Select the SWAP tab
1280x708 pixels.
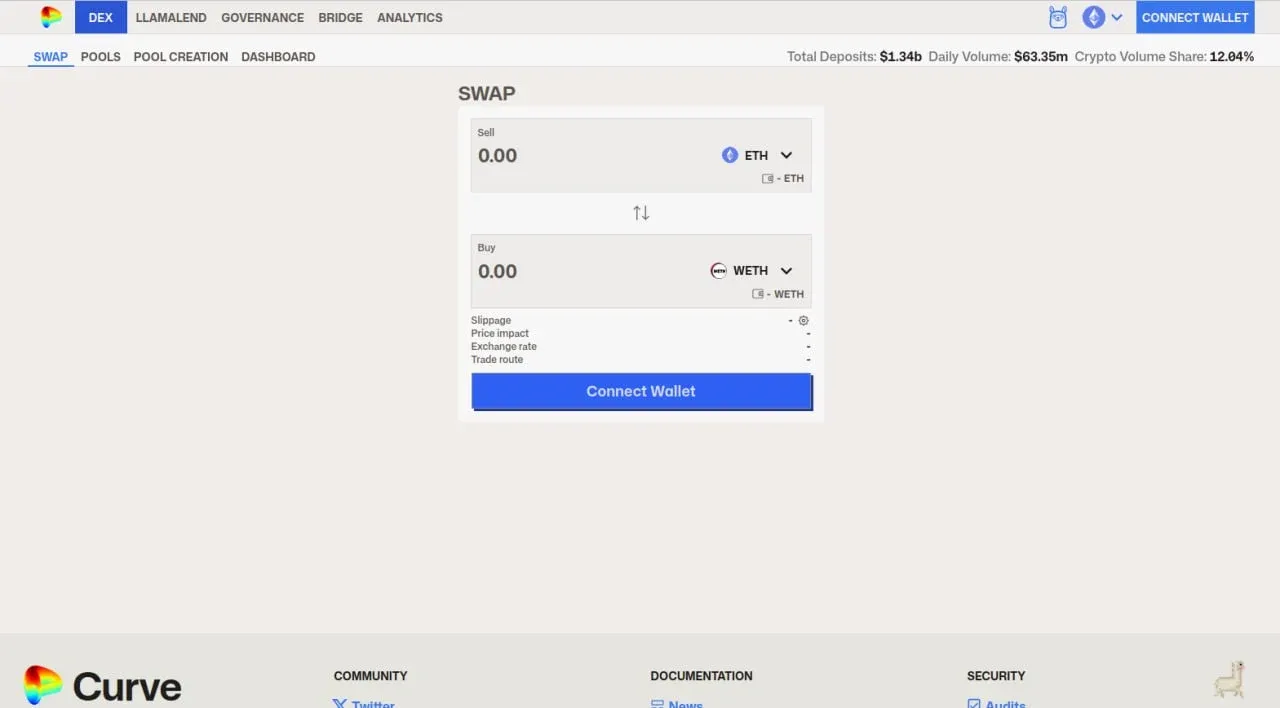click(x=51, y=57)
